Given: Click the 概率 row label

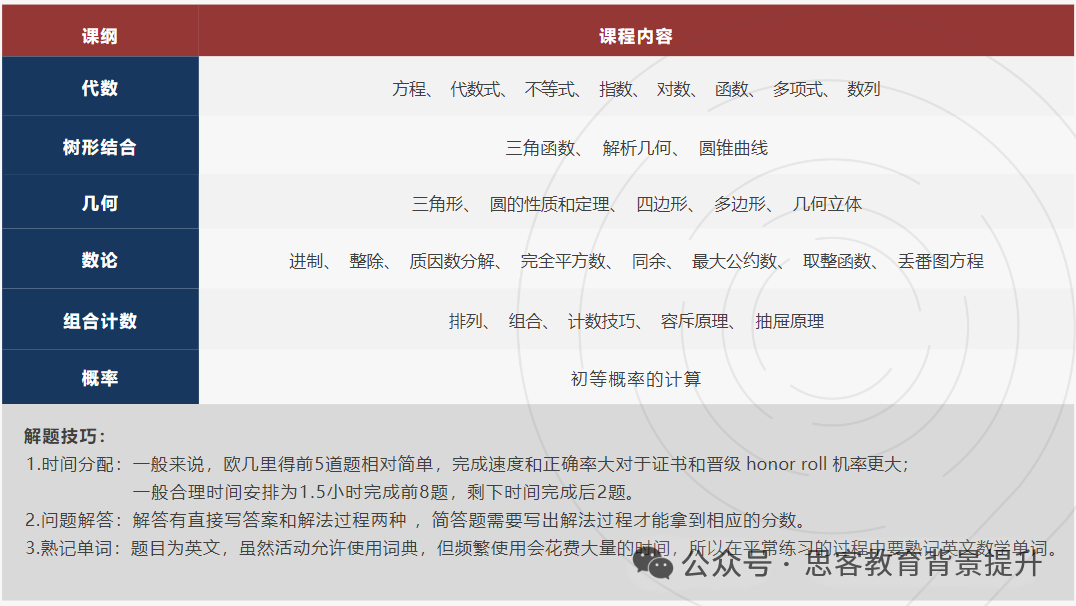Looking at the screenshot, I should (100, 378).
